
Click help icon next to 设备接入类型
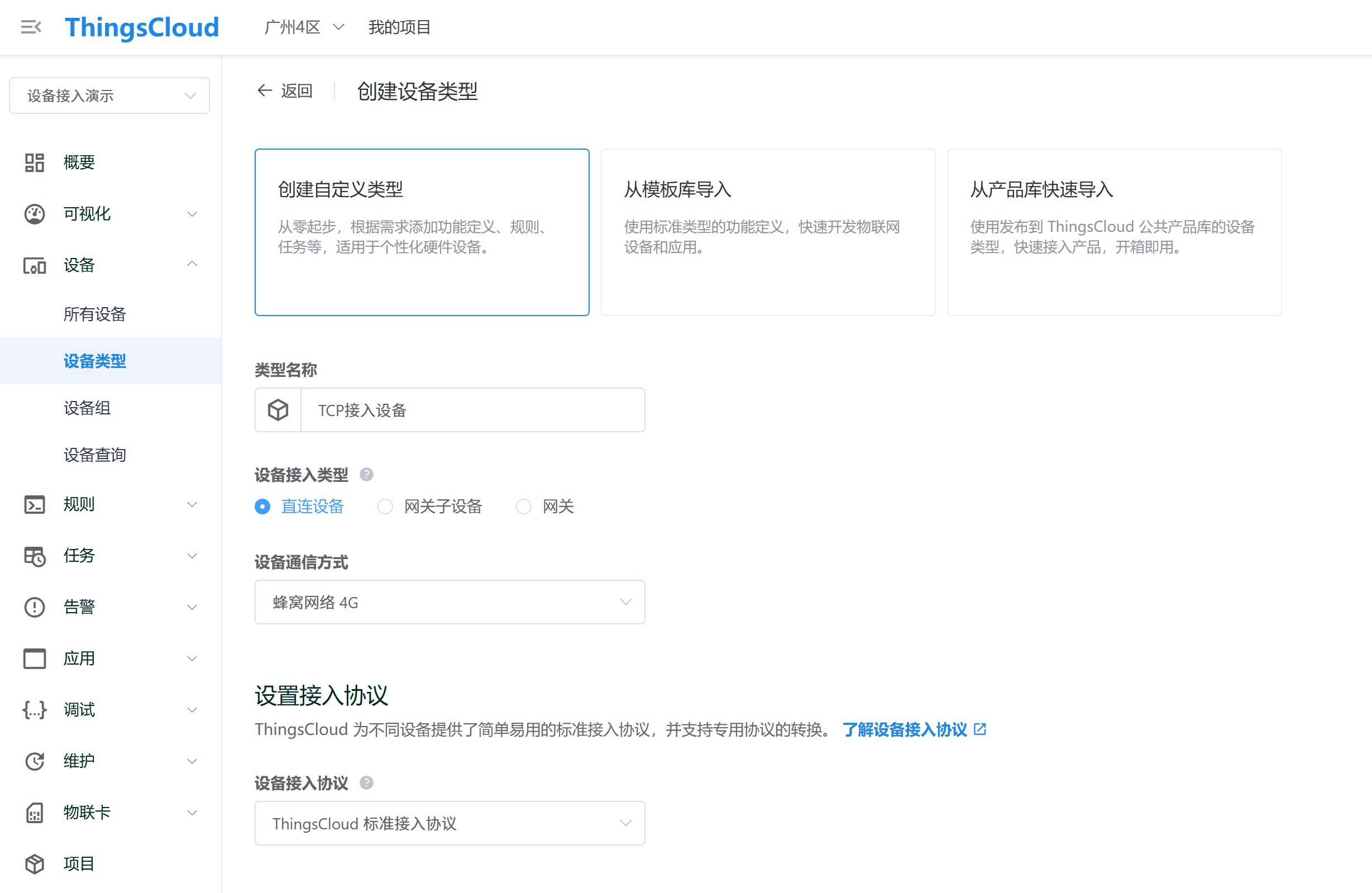[367, 475]
